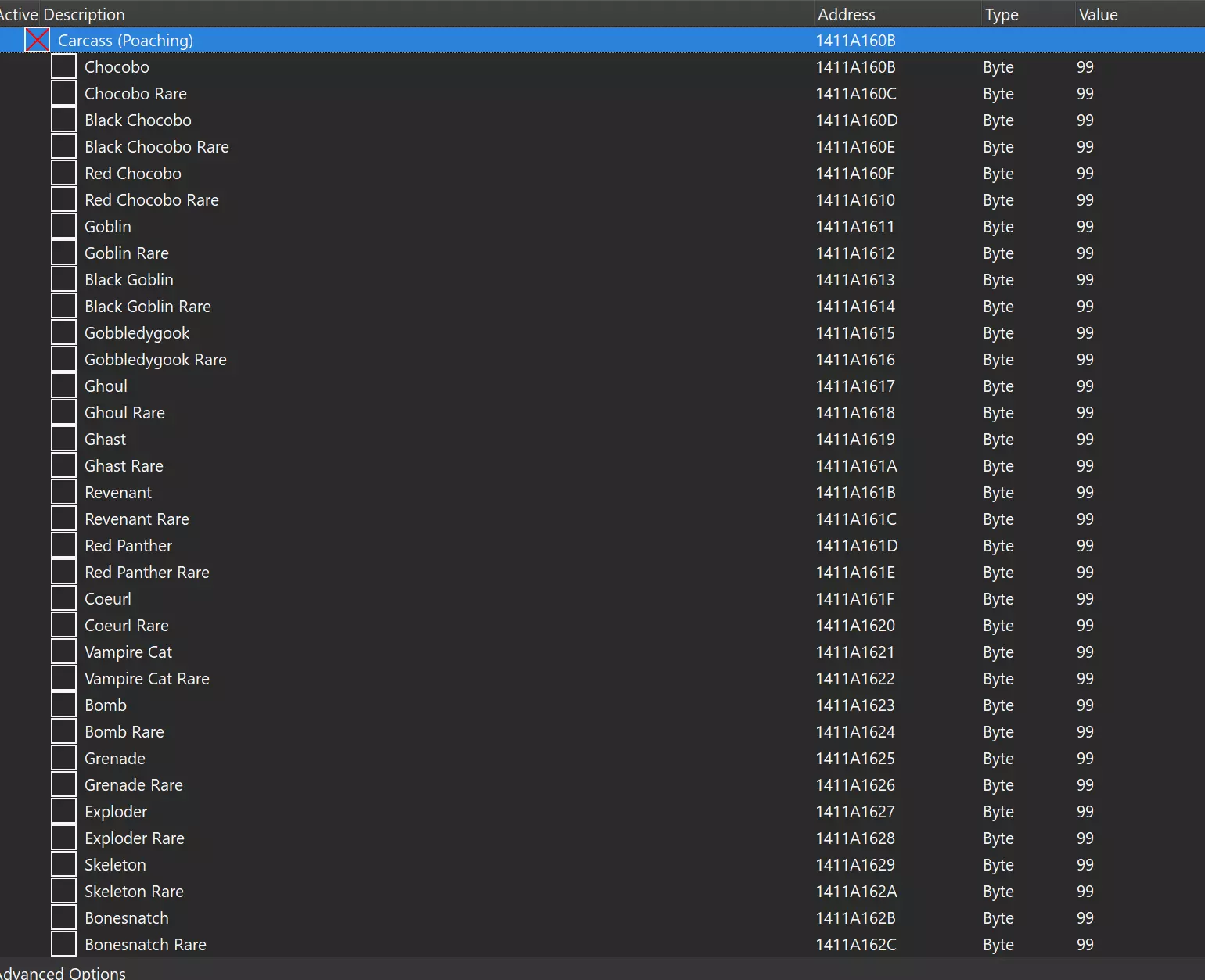Select the Carcass (Poaching) group row

click(602, 40)
